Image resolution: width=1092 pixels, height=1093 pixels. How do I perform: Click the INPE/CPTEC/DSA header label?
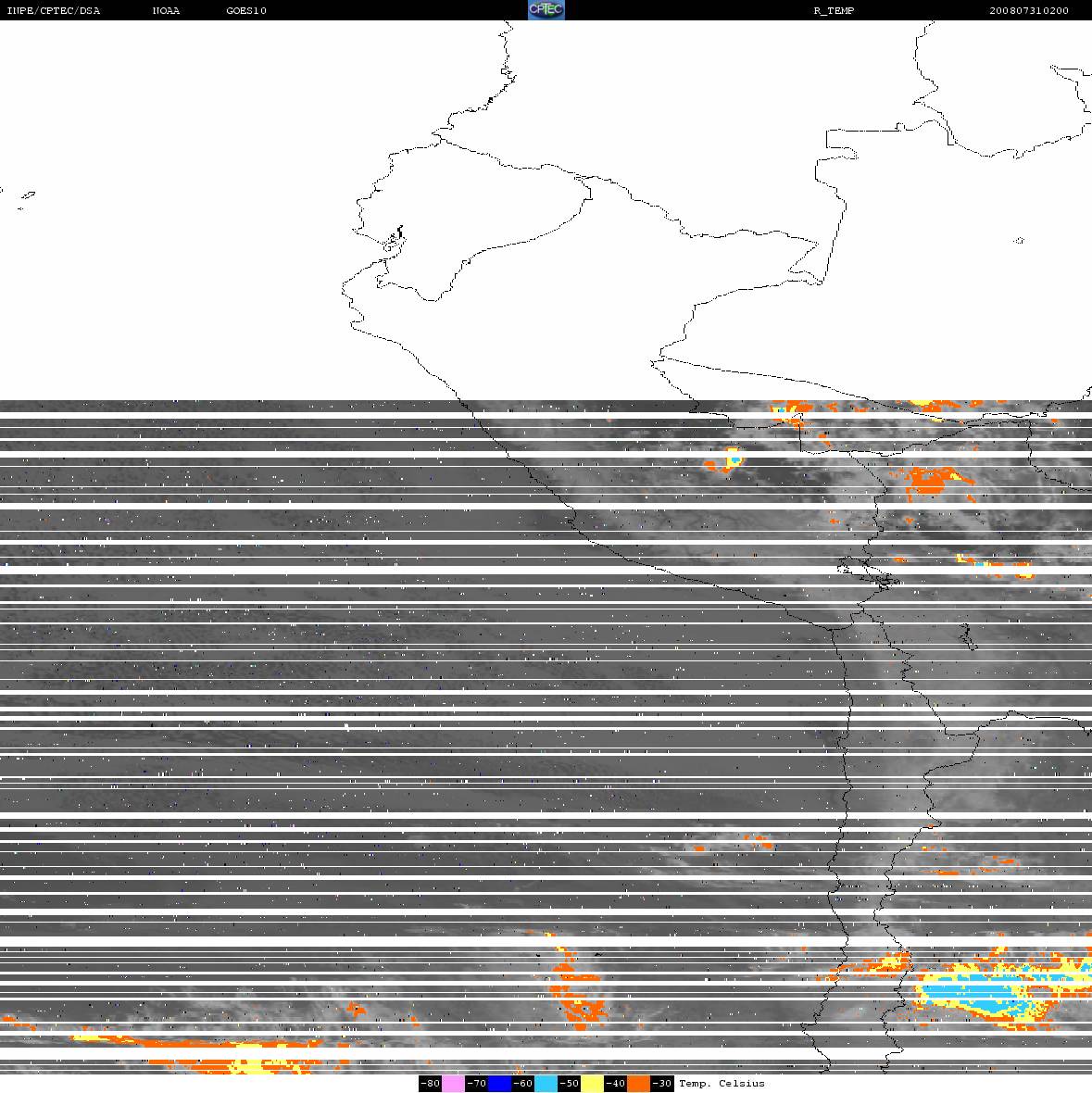coord(54,10)
